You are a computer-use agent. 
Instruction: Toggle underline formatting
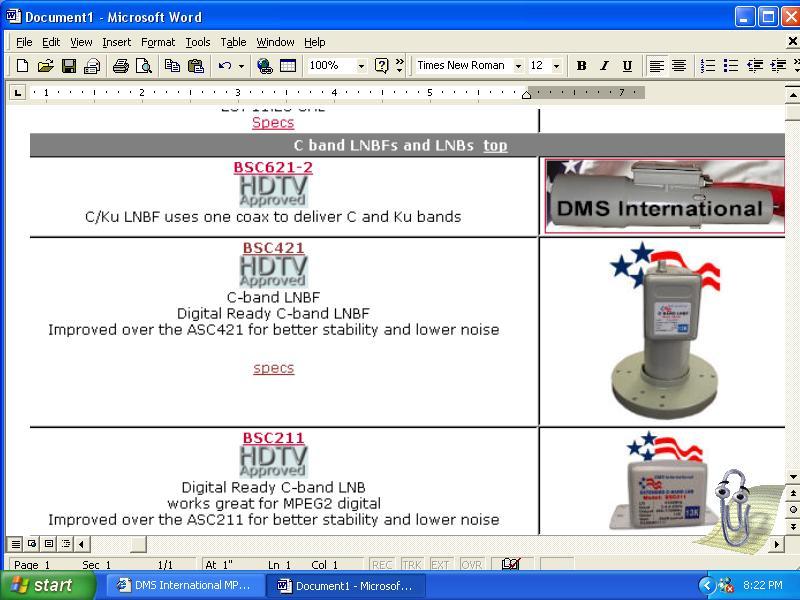coord(628,66)
